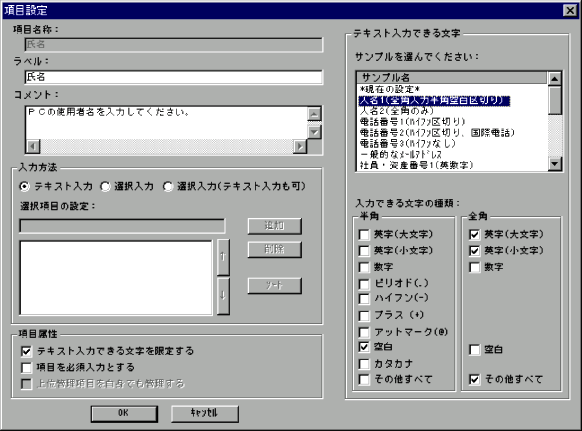Close the 項目設定 dialog

pos(570,10)
